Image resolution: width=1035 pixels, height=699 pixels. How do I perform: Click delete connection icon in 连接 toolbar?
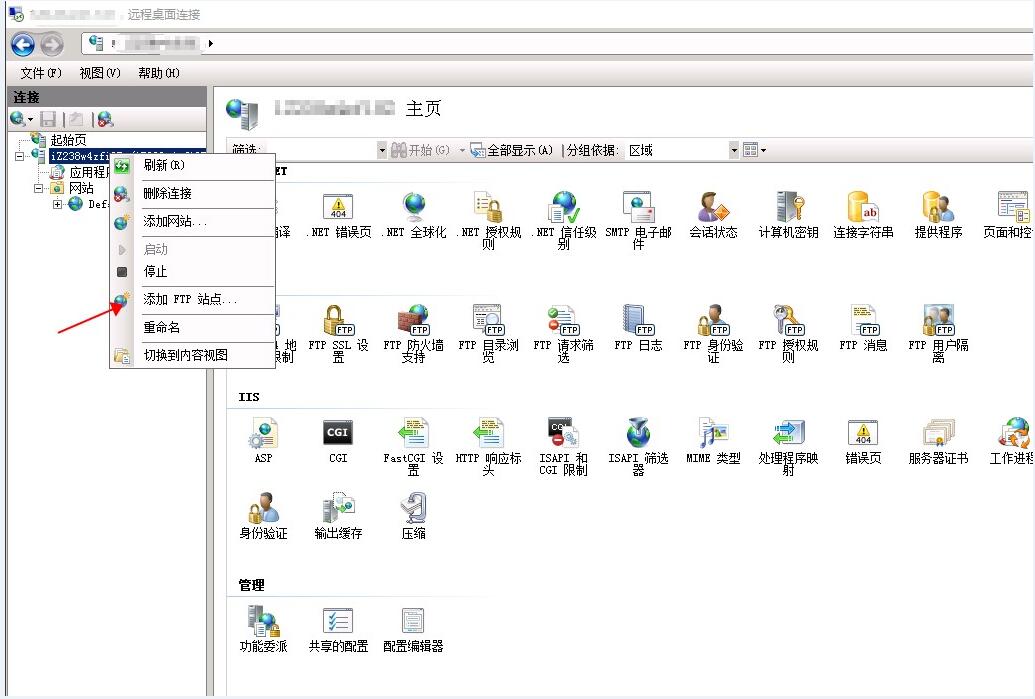(x=105, y=119)
